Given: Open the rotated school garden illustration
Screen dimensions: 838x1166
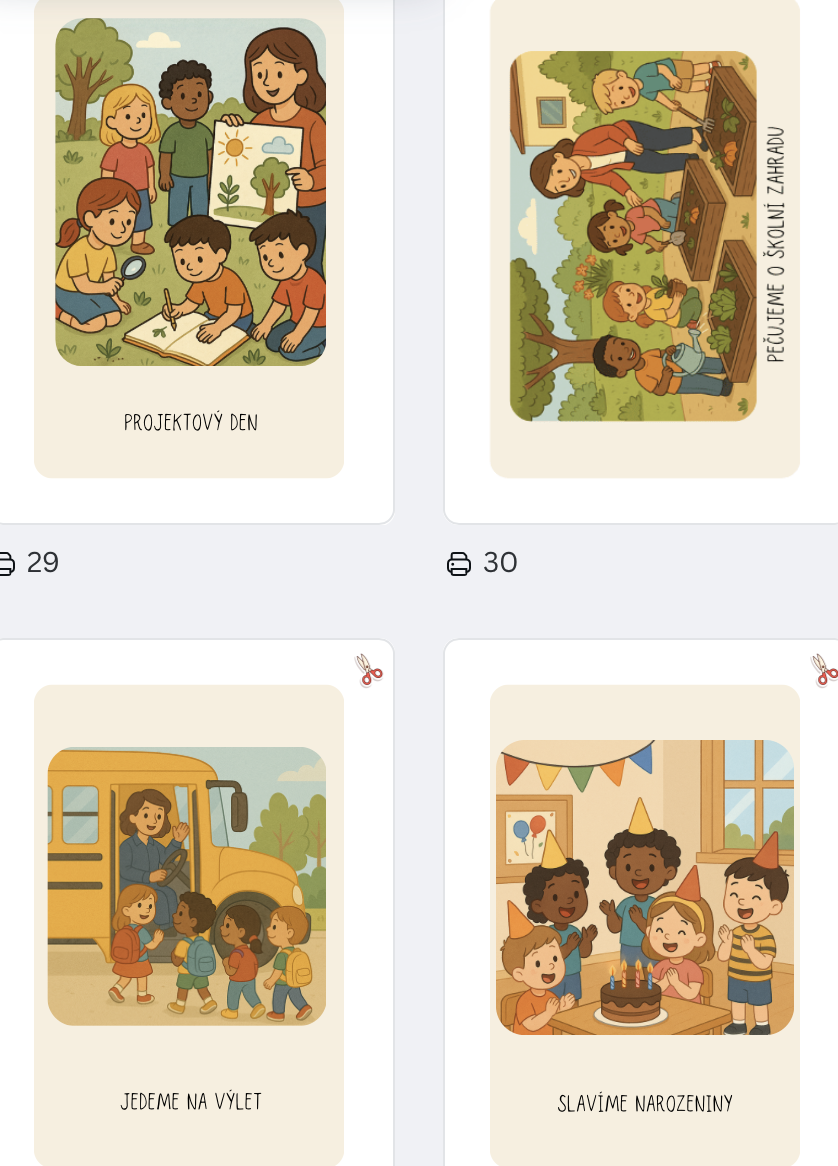Looking at the screenshot, I should 633,236.
